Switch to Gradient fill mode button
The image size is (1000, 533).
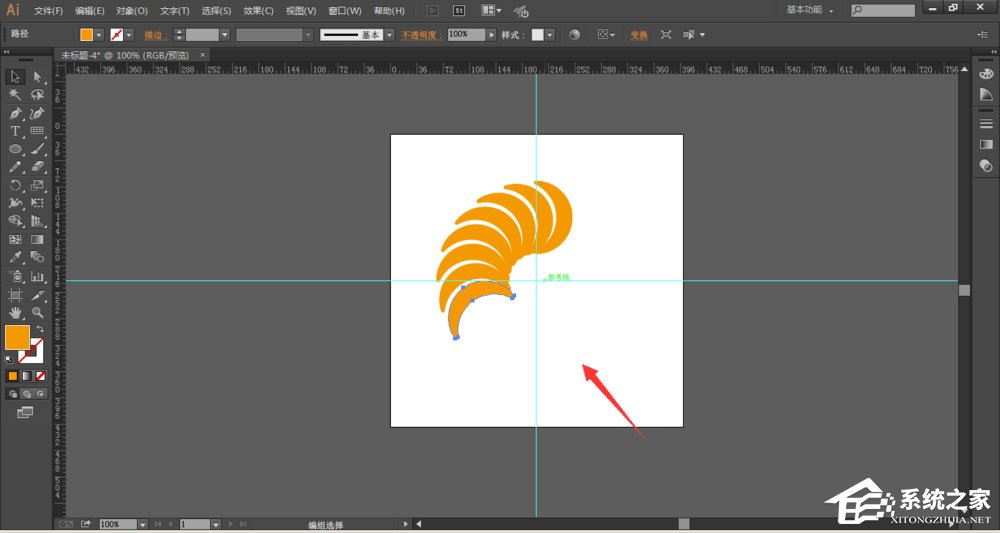[x=27, y=376]
